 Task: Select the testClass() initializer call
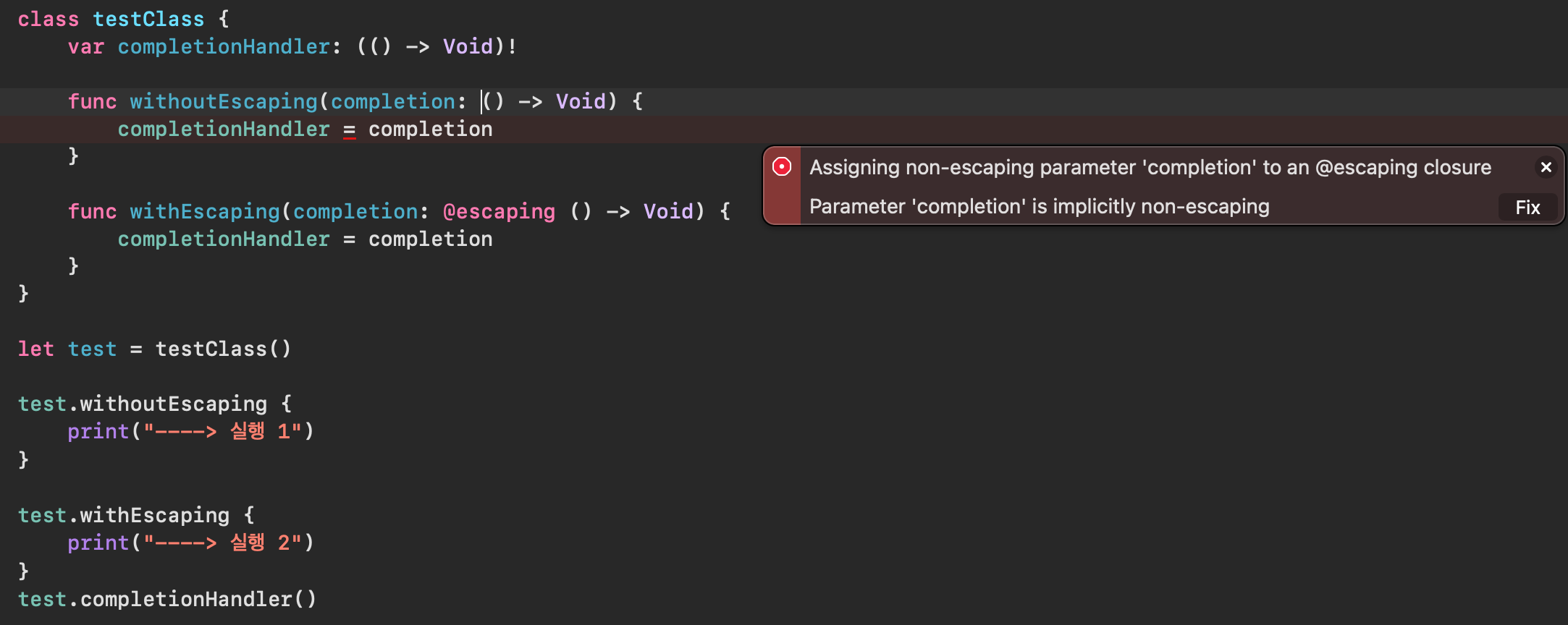[x=223, y=349]
